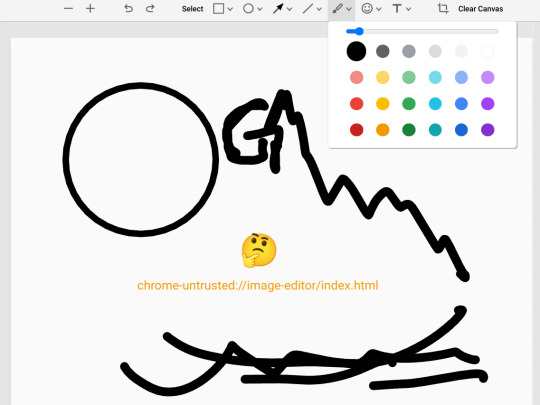Image resolution: width=540 pixels, height=405 pixels.
Task: Redo the last action
Action: point(150,9)
